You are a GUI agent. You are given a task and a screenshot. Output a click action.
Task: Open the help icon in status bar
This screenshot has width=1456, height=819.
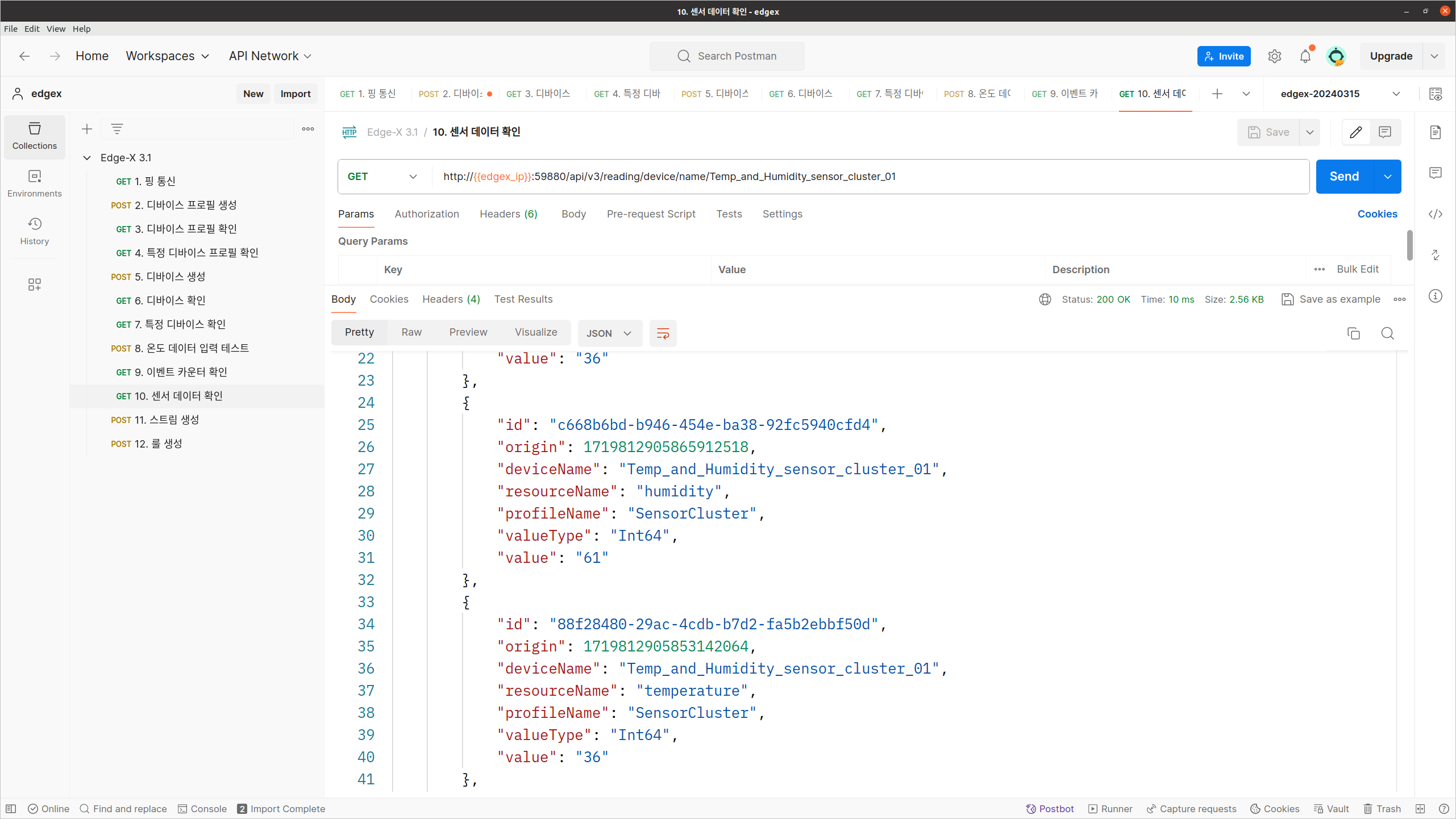(x=1443, y=809)
